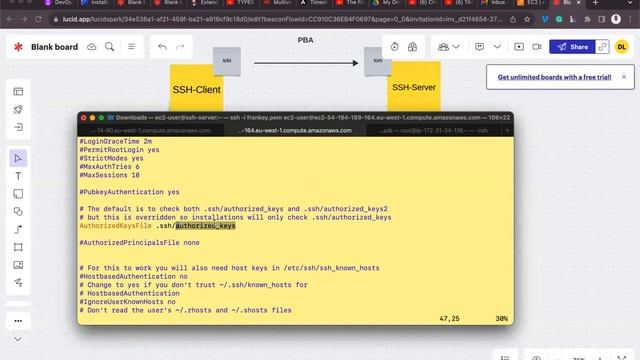Click the #MaxSessions 10 line
Screen dimensions: 640x360
[x=109, y=175]
